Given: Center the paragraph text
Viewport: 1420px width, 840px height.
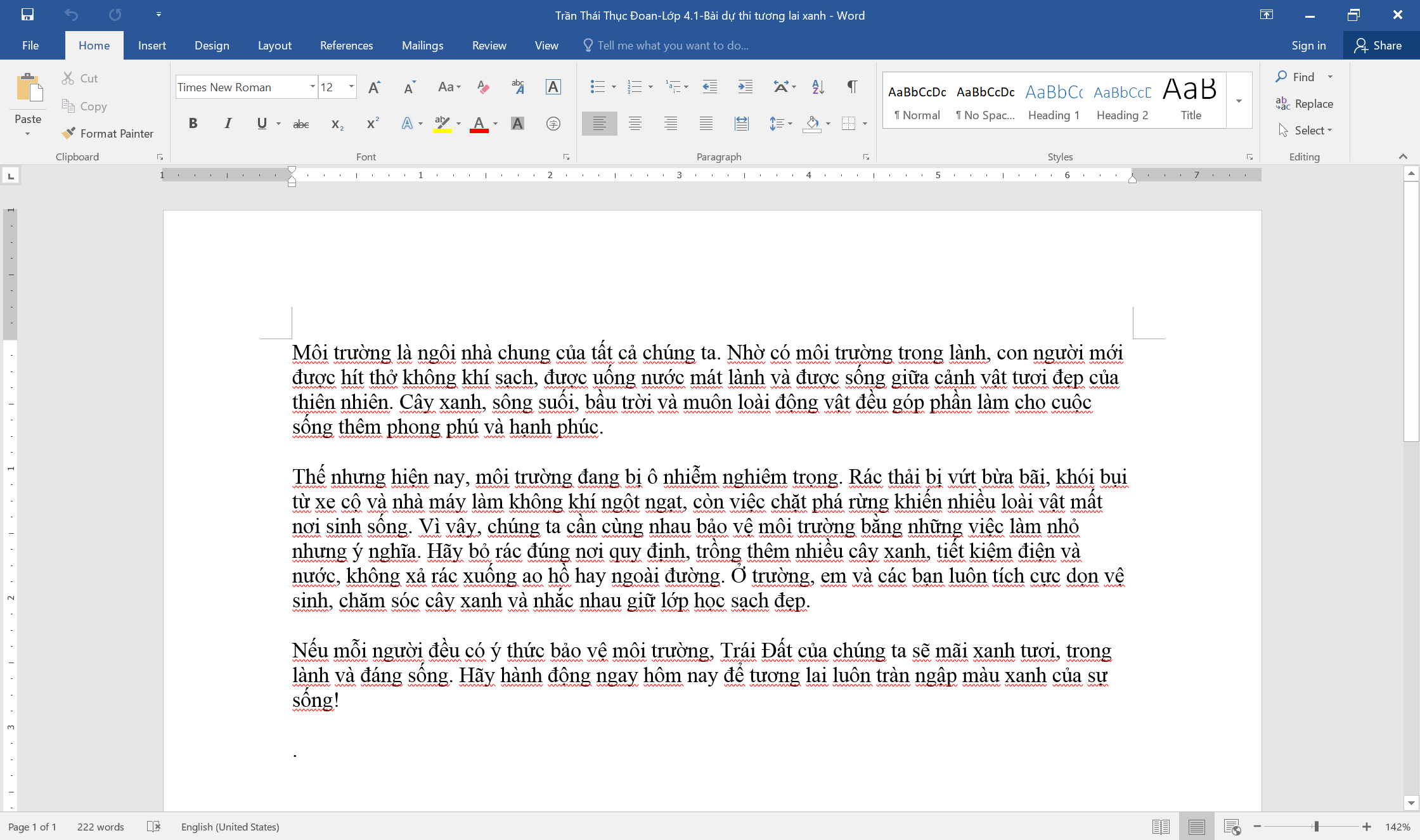Looking at the screenshot, I should 635,124.
